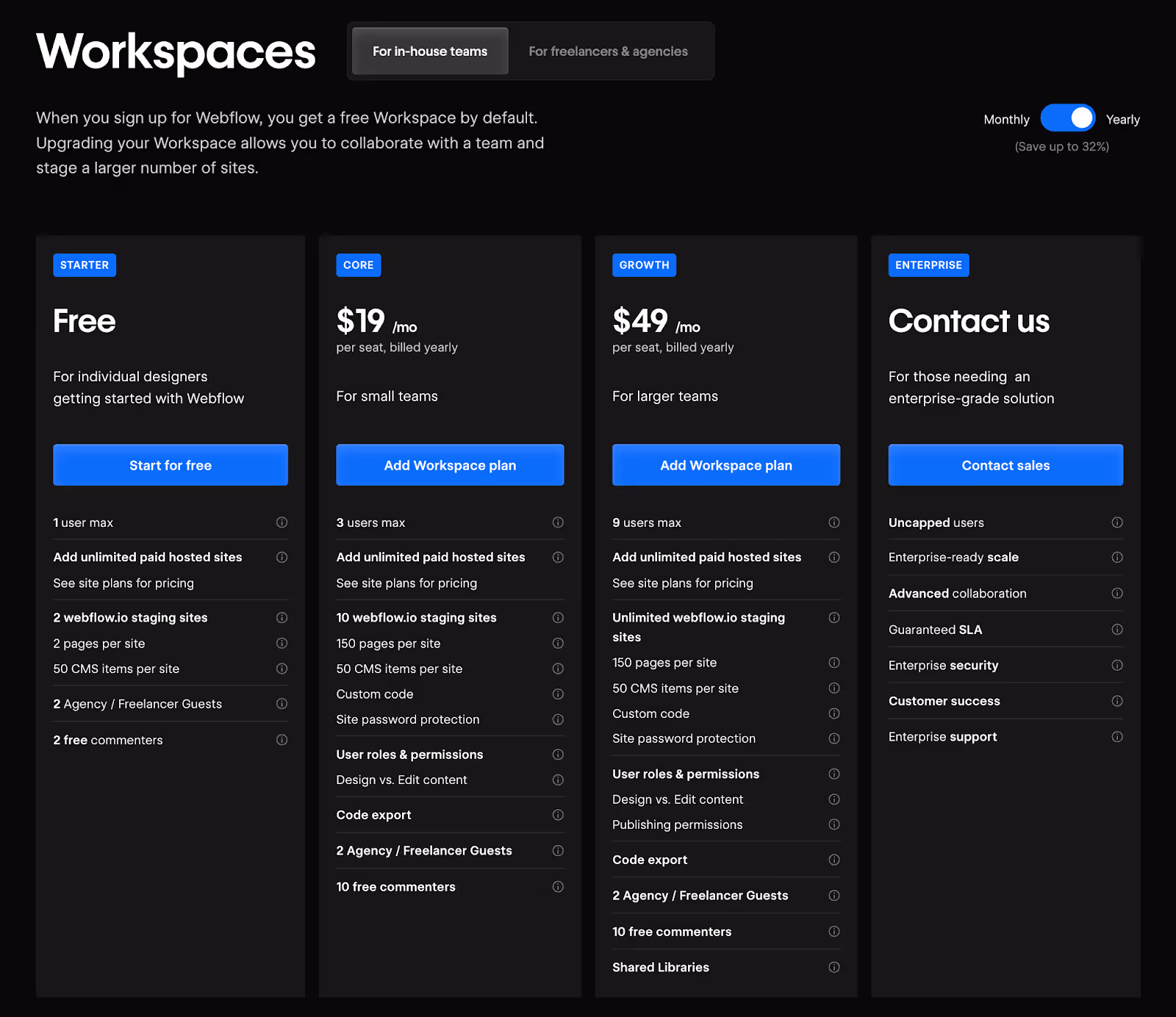Click "See site plans for pricing" in Growth
The image size is (1176, 1017).
pos(683,583)
